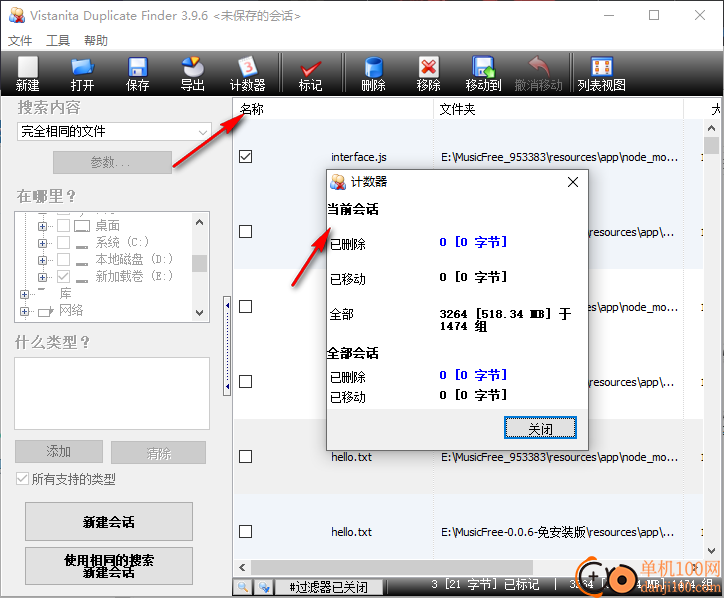This screenshot has height=598, width=724.
Task: Click the folder tree scroll up arrow
Action: click(x=199, y=222)
